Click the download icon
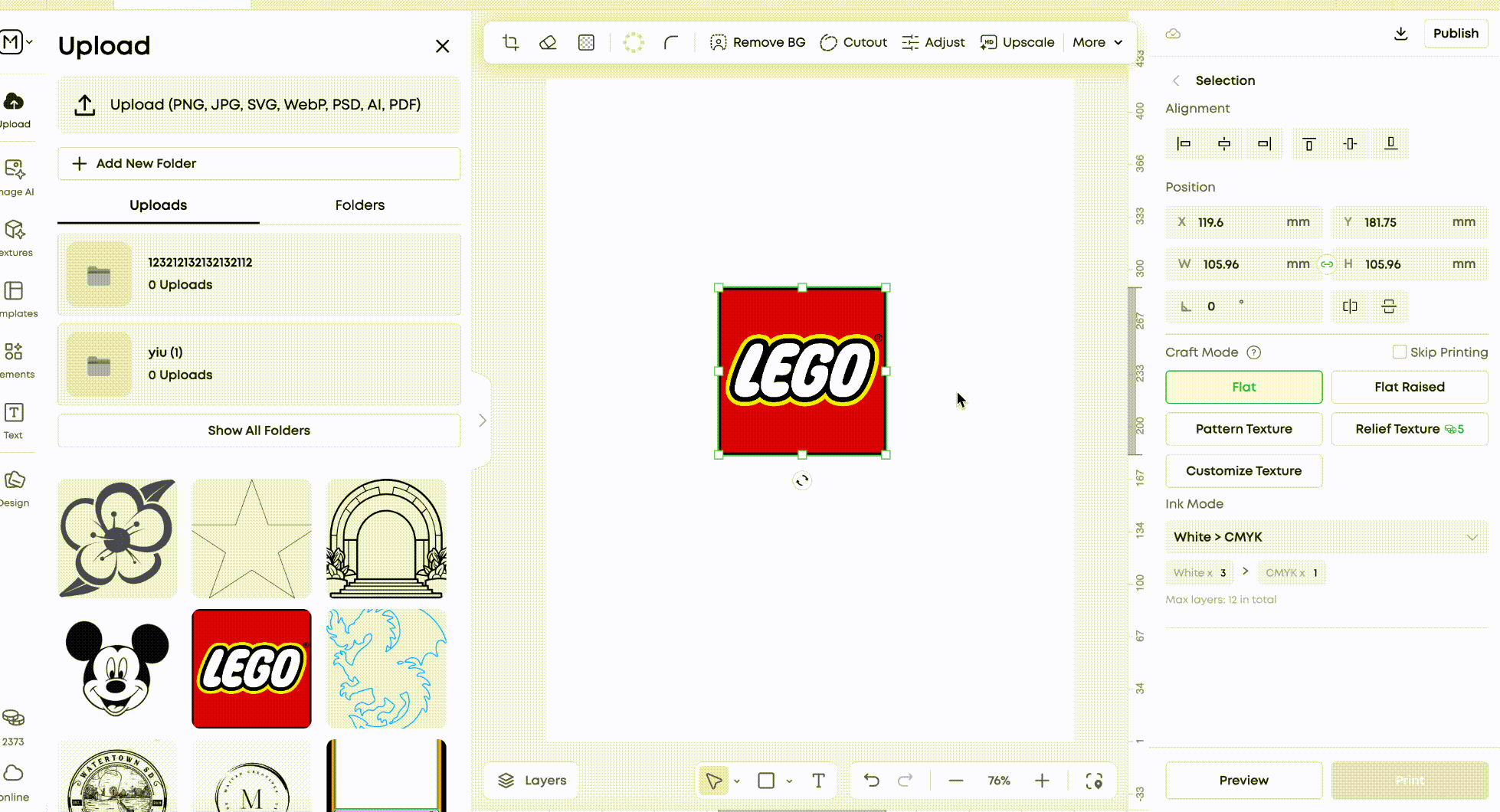This screenshot has height=812, width=1500. pyautogui.click(x=1400, y=34)
